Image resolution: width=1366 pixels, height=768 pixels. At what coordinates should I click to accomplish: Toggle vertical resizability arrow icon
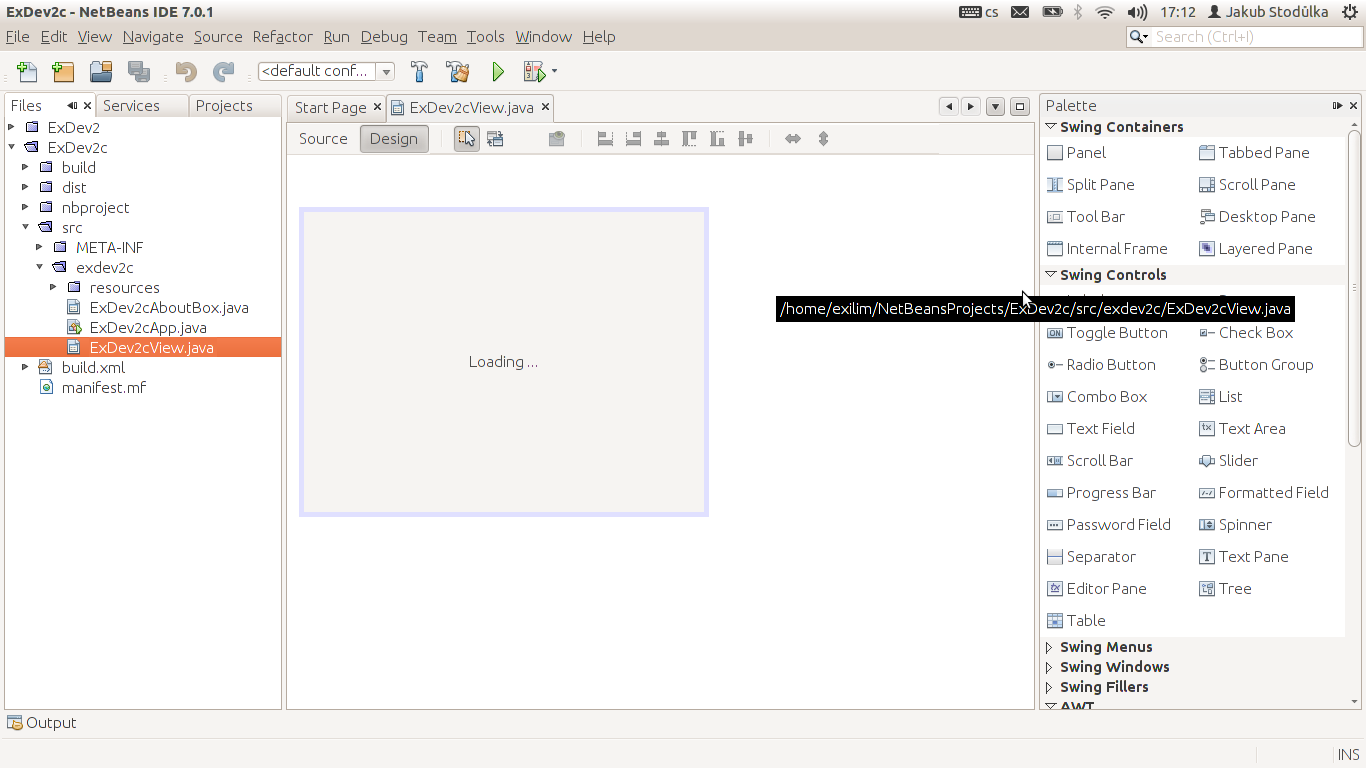point(823,139)
